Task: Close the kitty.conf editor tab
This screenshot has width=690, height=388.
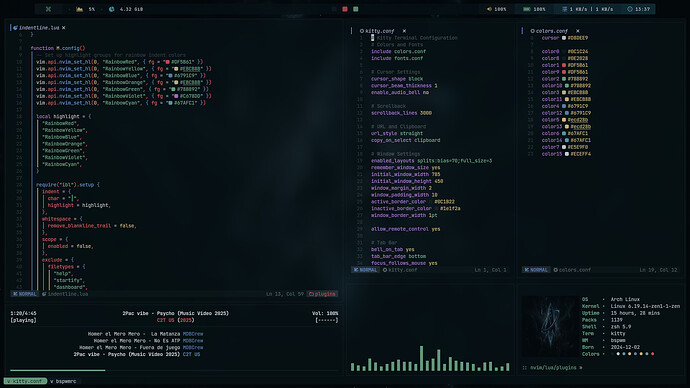Action: (404, 31)
